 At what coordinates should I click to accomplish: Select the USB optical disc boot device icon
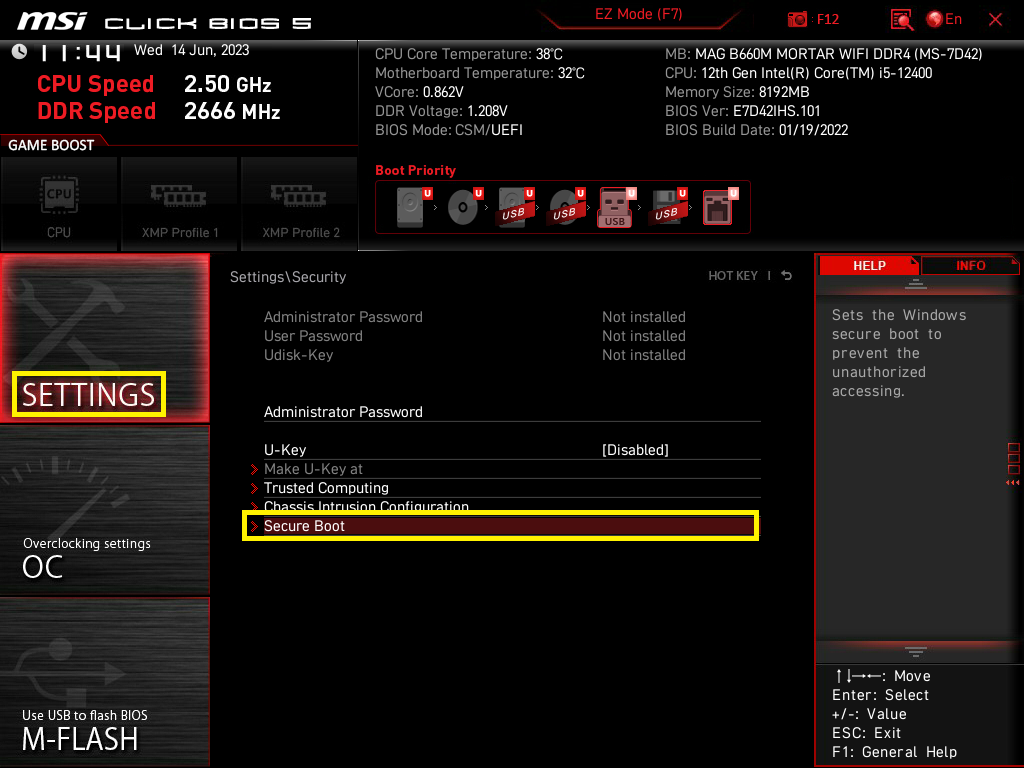click(x=566, y=207)
